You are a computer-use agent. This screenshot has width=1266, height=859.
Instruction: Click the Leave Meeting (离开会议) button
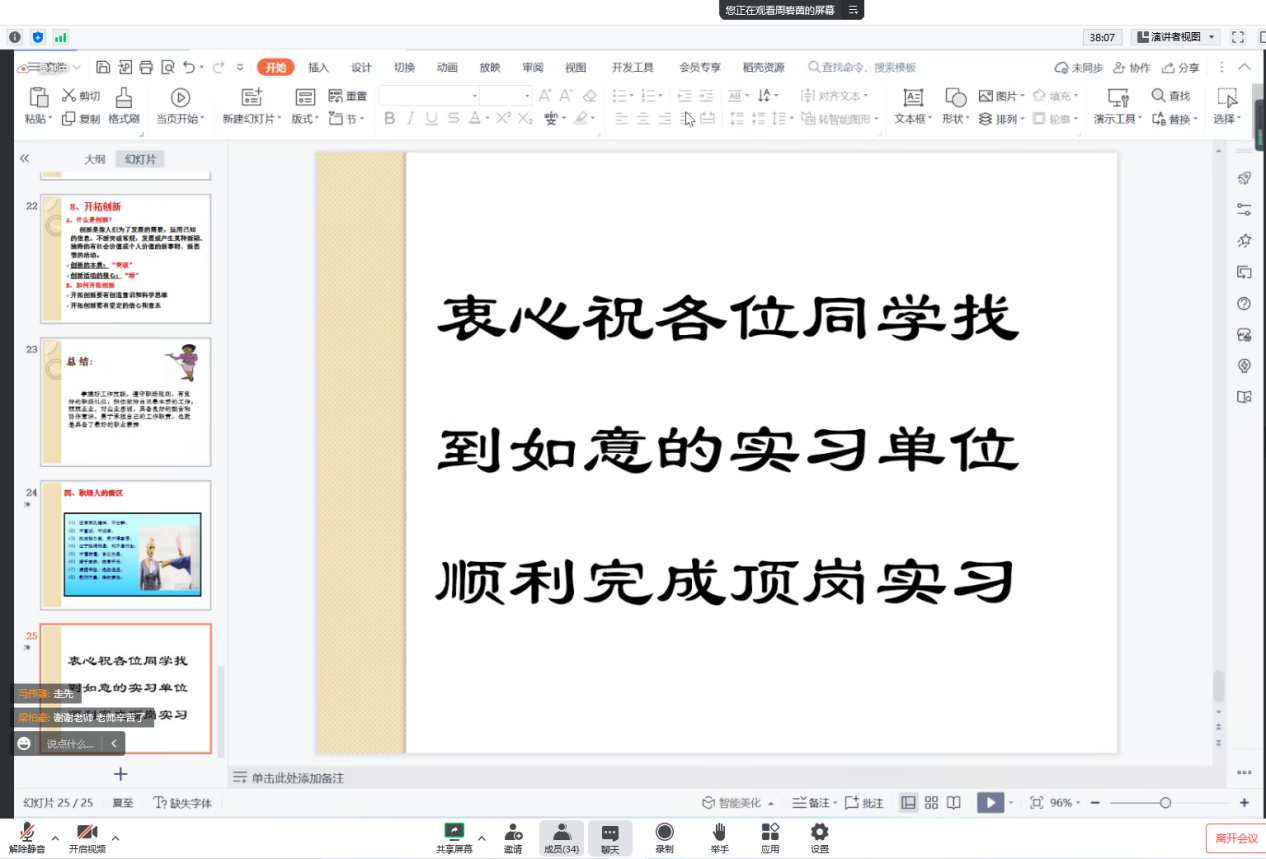tap(1236, 838)
